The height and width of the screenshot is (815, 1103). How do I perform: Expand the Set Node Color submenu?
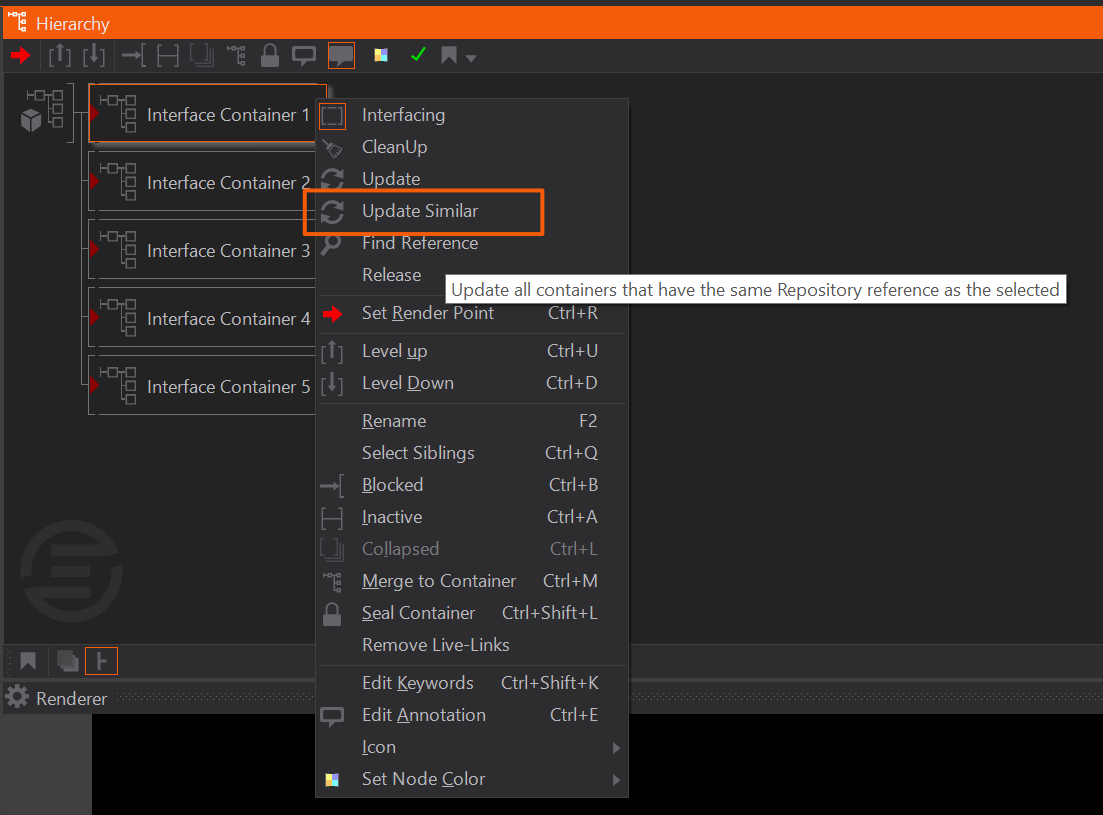[x=471, y=779]
